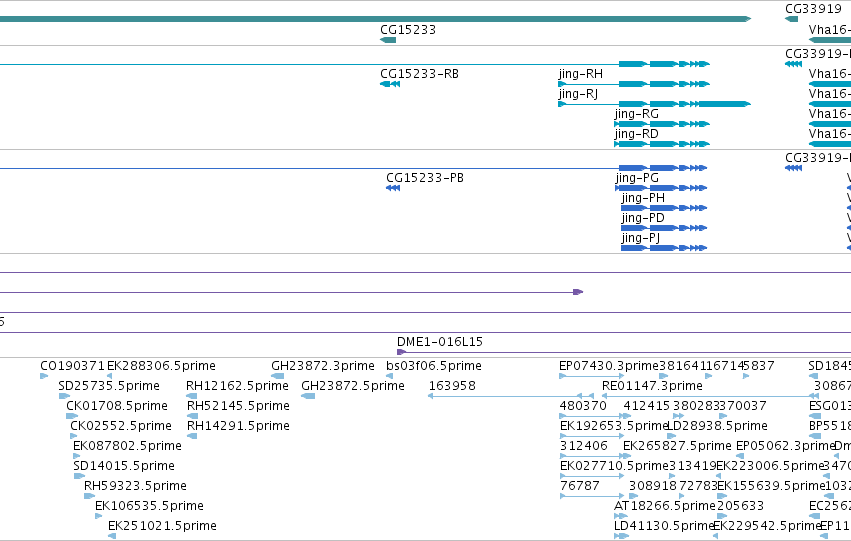The image size is (851, 541).
Task: Click the RH52145.5prime EST label
Action: click(x=238, y=406)
